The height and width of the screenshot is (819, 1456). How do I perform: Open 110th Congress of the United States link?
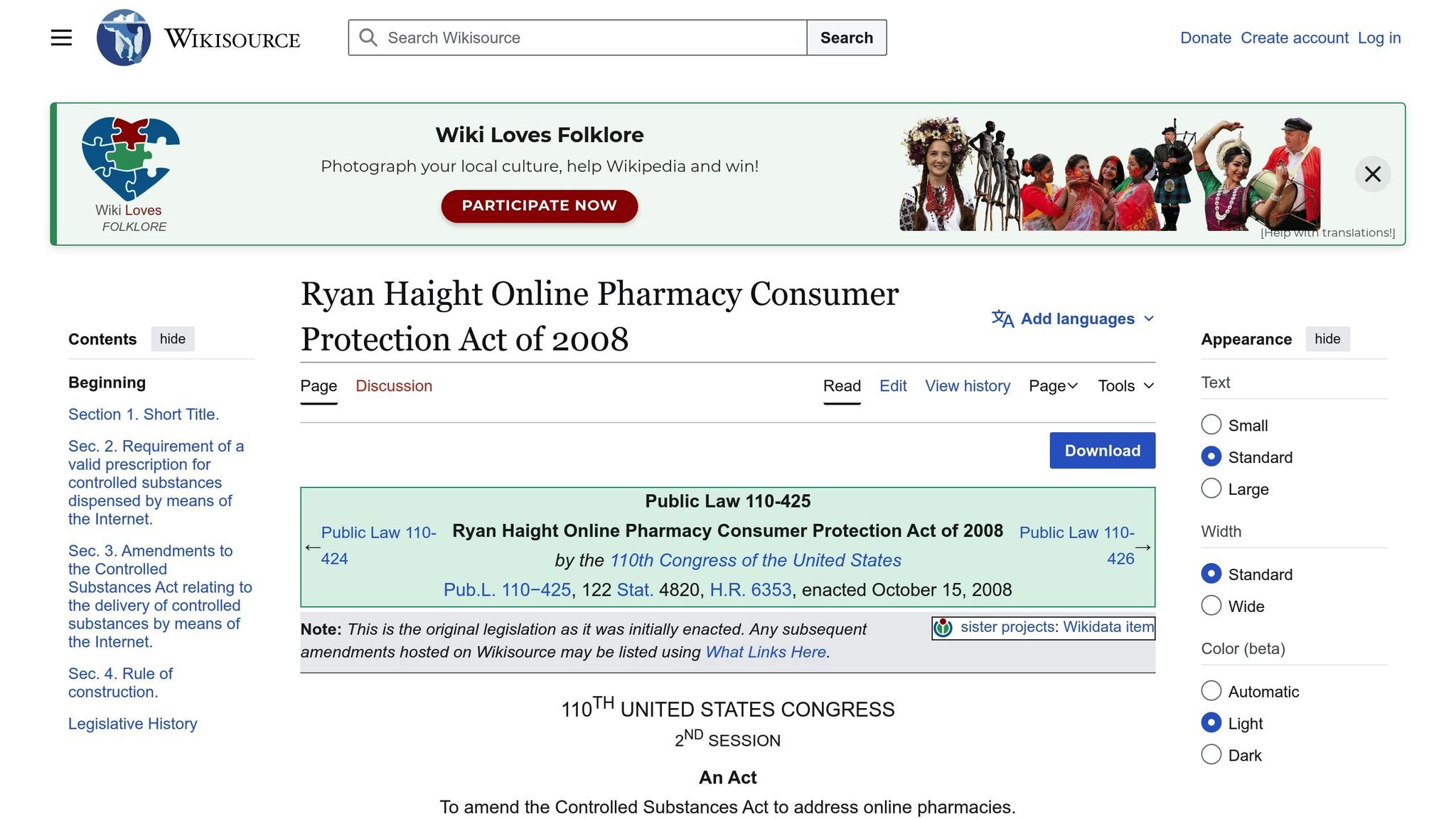(756, 560)
